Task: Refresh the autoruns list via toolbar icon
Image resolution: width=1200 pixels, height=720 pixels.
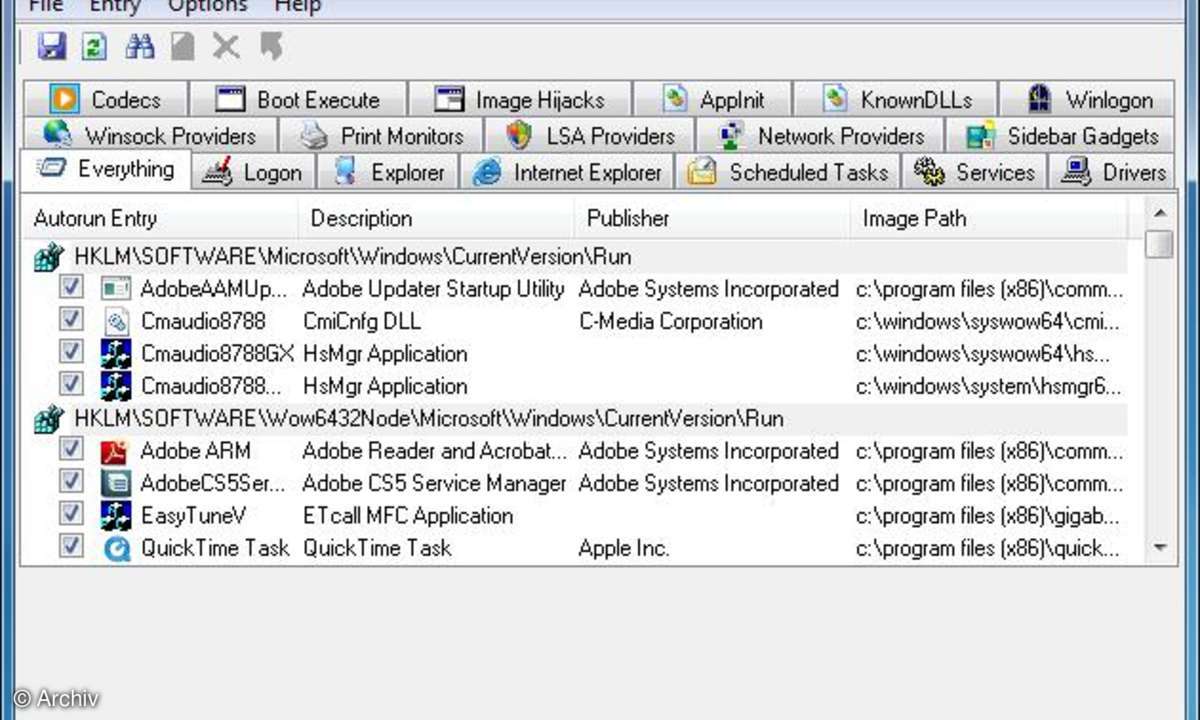Action: pyautogui.click(x=95, y=46)
